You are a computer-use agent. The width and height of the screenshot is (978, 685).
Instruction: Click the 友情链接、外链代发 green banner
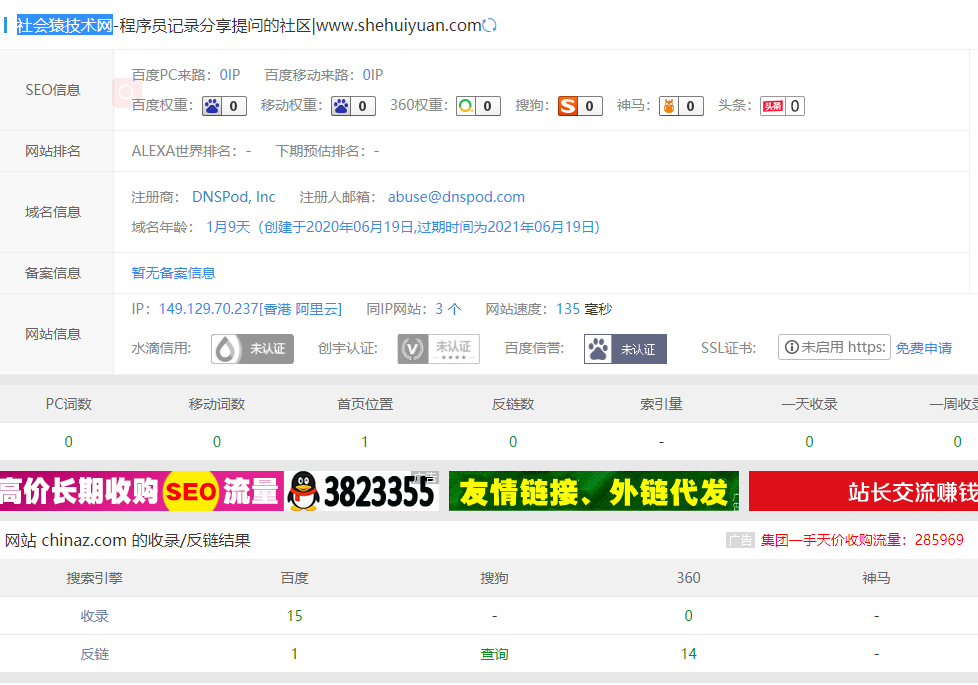pos(594,491)
